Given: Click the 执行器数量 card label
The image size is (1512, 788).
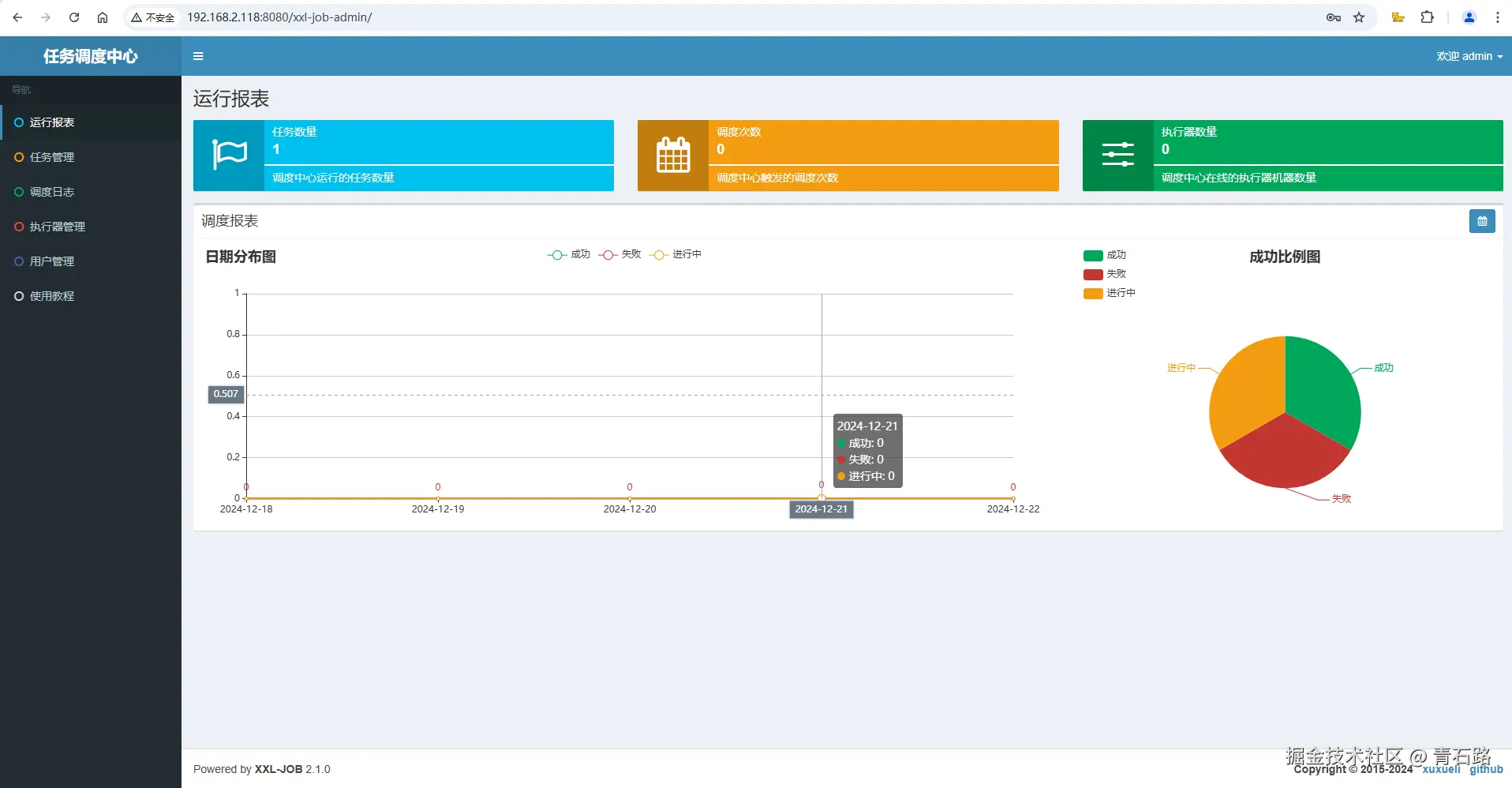Looking at the screenshot, I should click(1189, 132).
